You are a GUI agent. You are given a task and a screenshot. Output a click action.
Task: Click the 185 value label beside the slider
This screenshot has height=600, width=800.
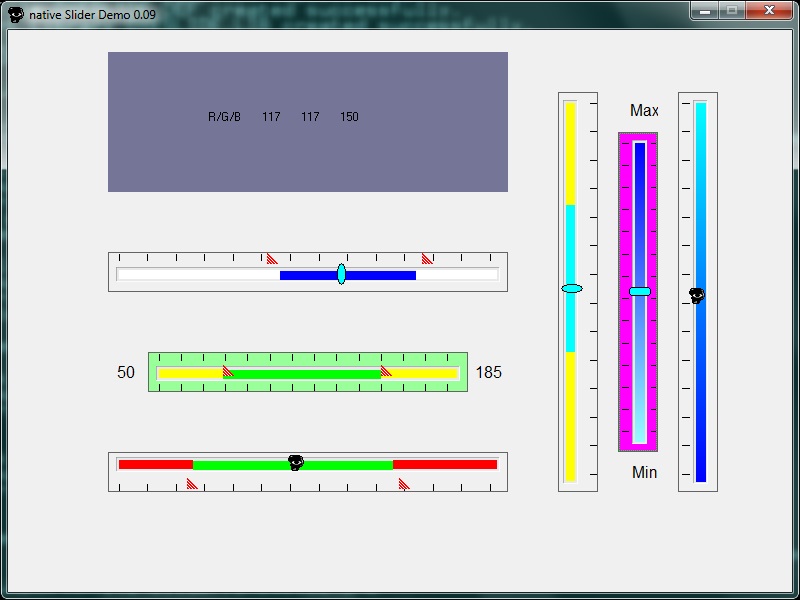(489, 373)
